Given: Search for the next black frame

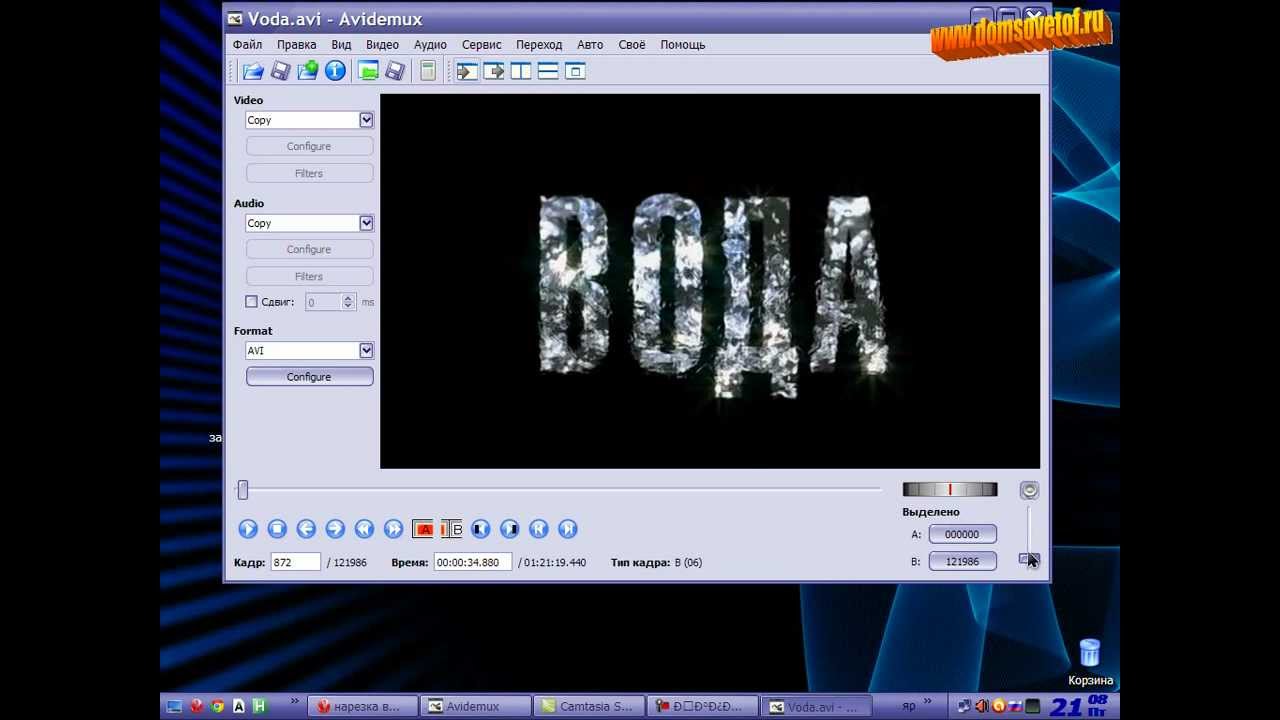Looking at the screenshot, I should coord(510,529).
